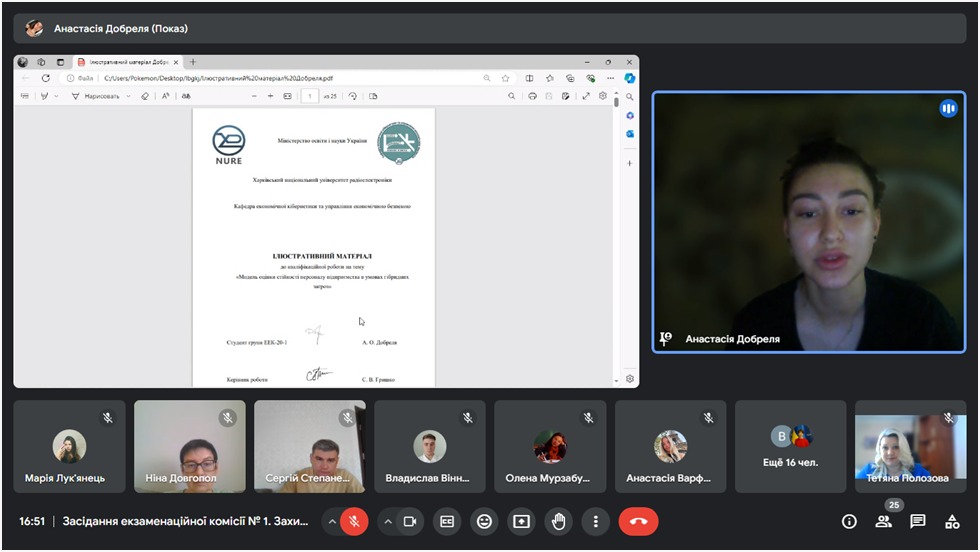The height and width of the screenshot is (552, 980).
Task: Raise your hand in the meeting
Action: (558, 521)
